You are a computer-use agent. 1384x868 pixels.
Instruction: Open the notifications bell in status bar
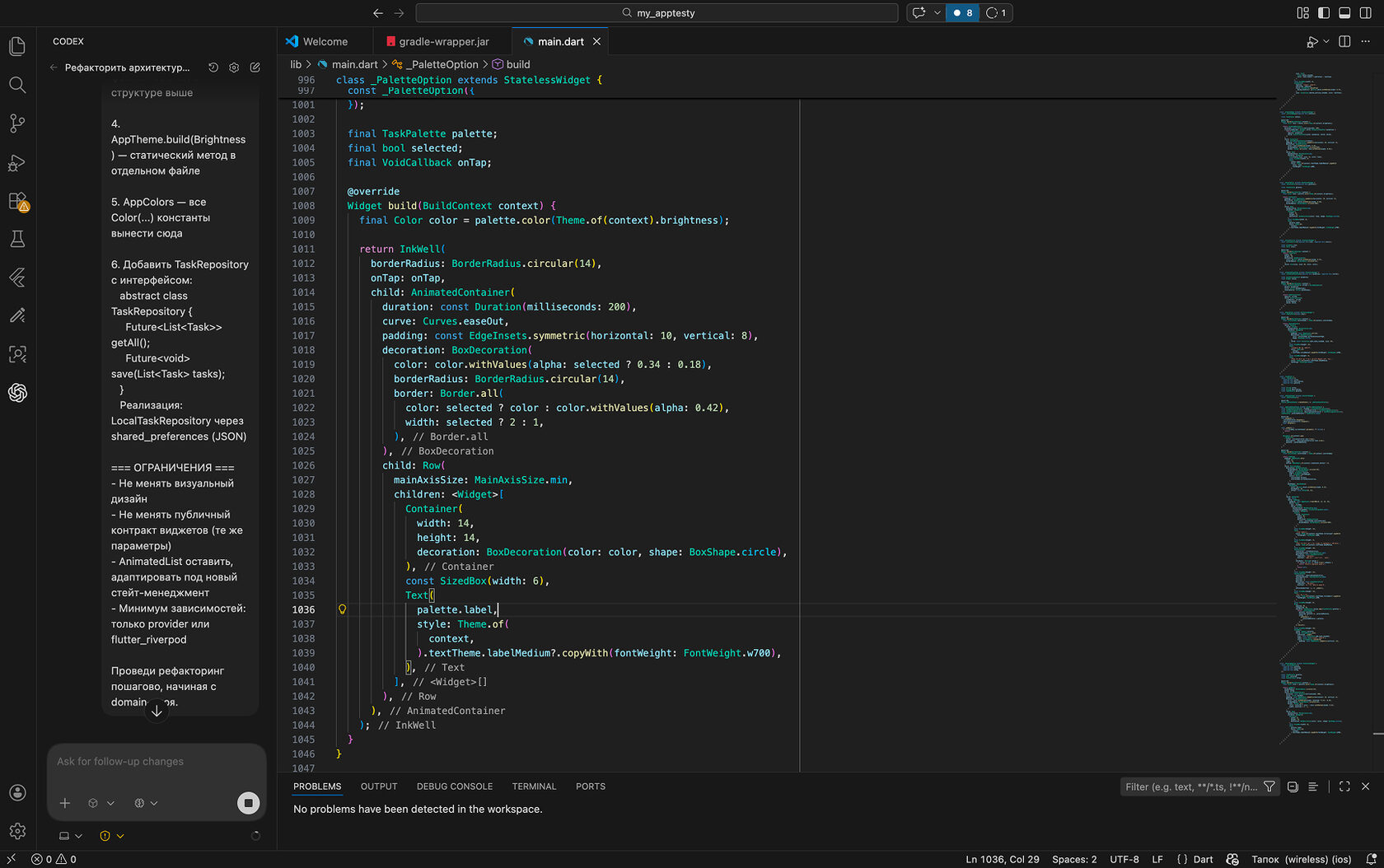1372,859
